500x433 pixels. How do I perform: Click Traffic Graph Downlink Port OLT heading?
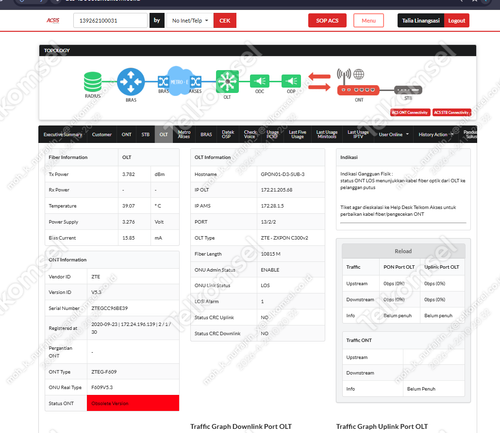point(241,427)
